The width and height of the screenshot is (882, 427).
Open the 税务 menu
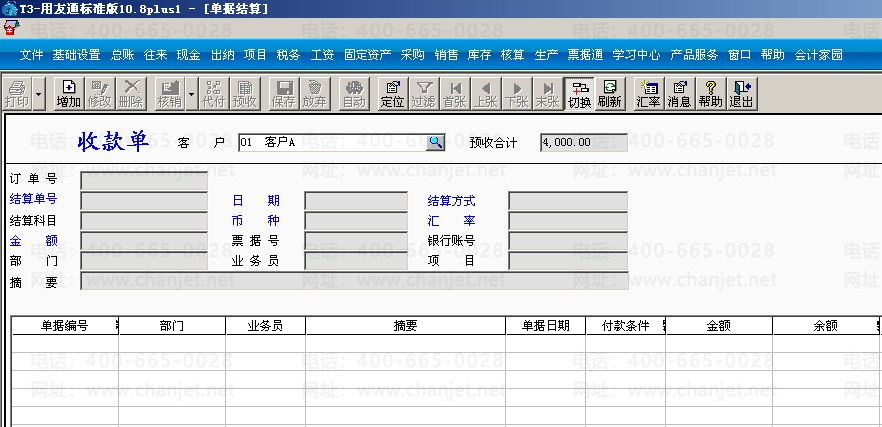tap(289, 55)
